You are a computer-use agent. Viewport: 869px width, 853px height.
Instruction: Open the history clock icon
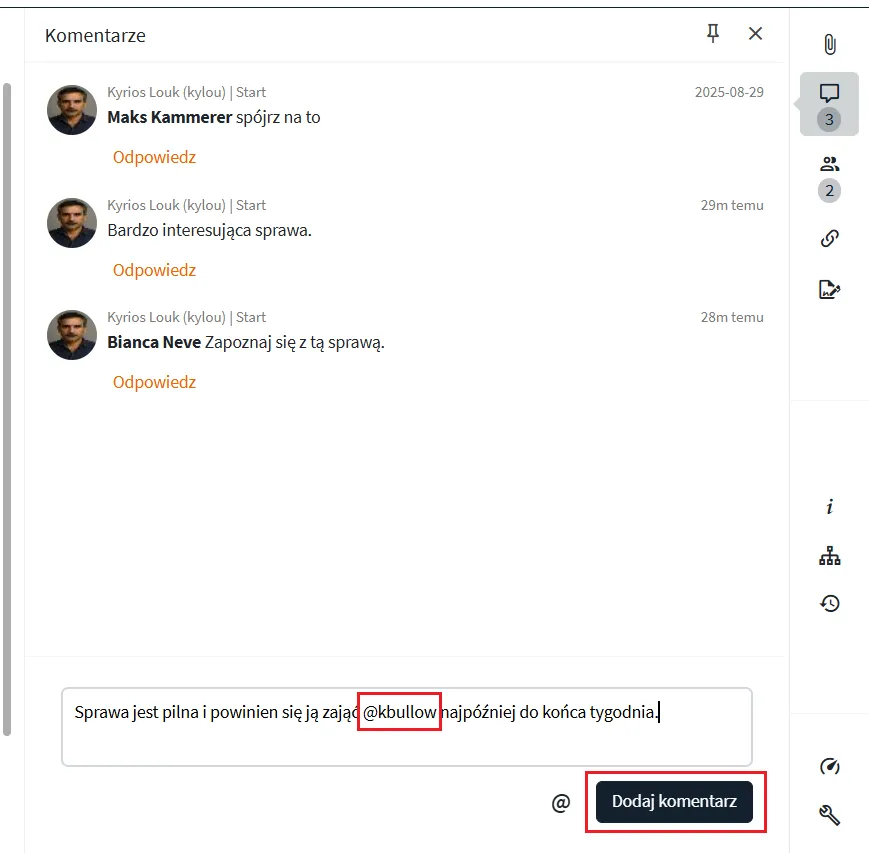[830, 603]
